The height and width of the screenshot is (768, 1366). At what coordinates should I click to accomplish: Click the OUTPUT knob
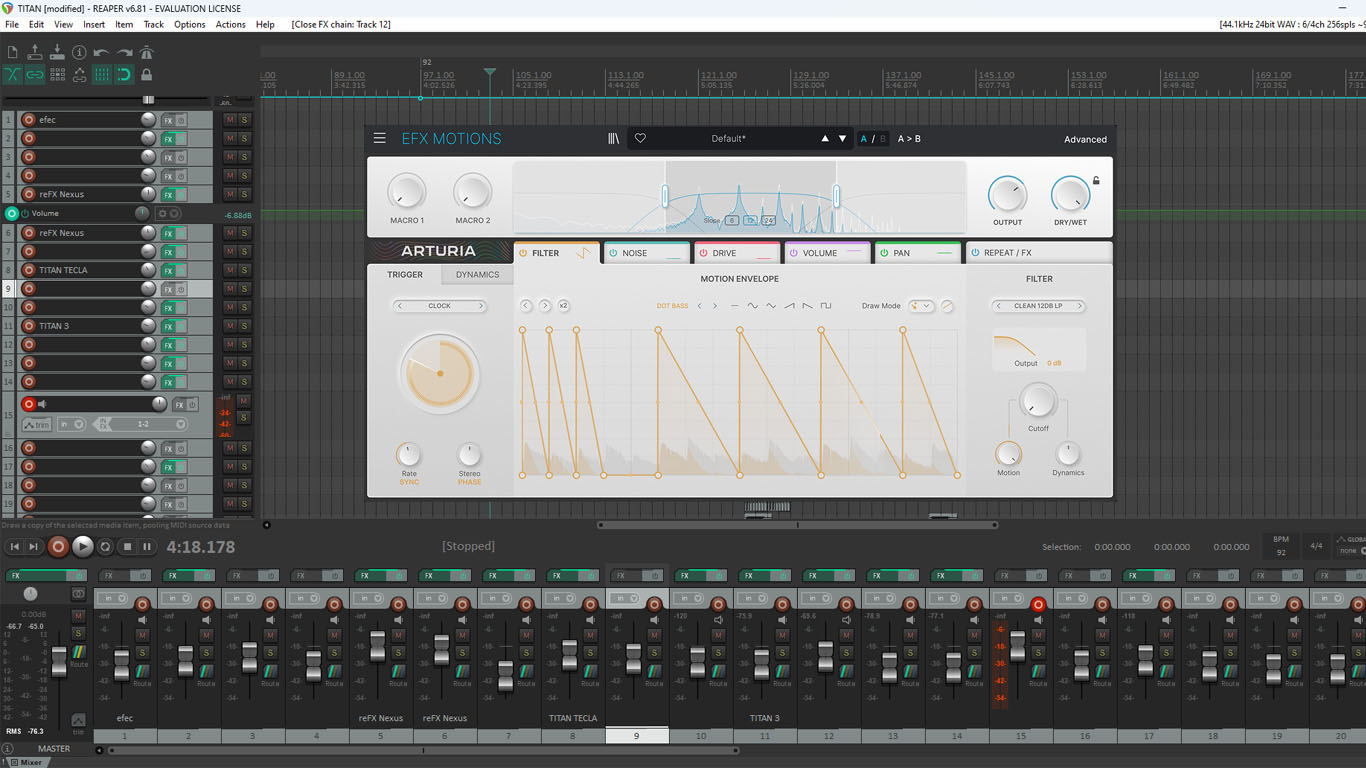click(1007, 194)
